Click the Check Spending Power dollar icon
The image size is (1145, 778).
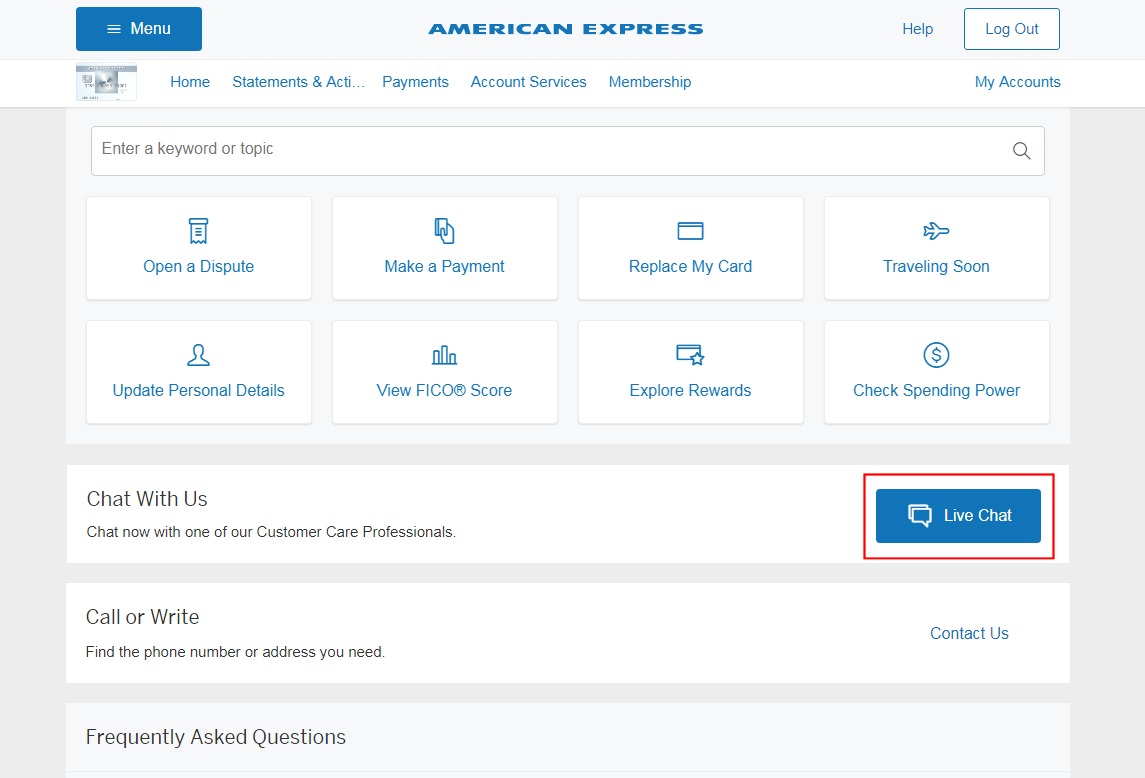[936, 355]
